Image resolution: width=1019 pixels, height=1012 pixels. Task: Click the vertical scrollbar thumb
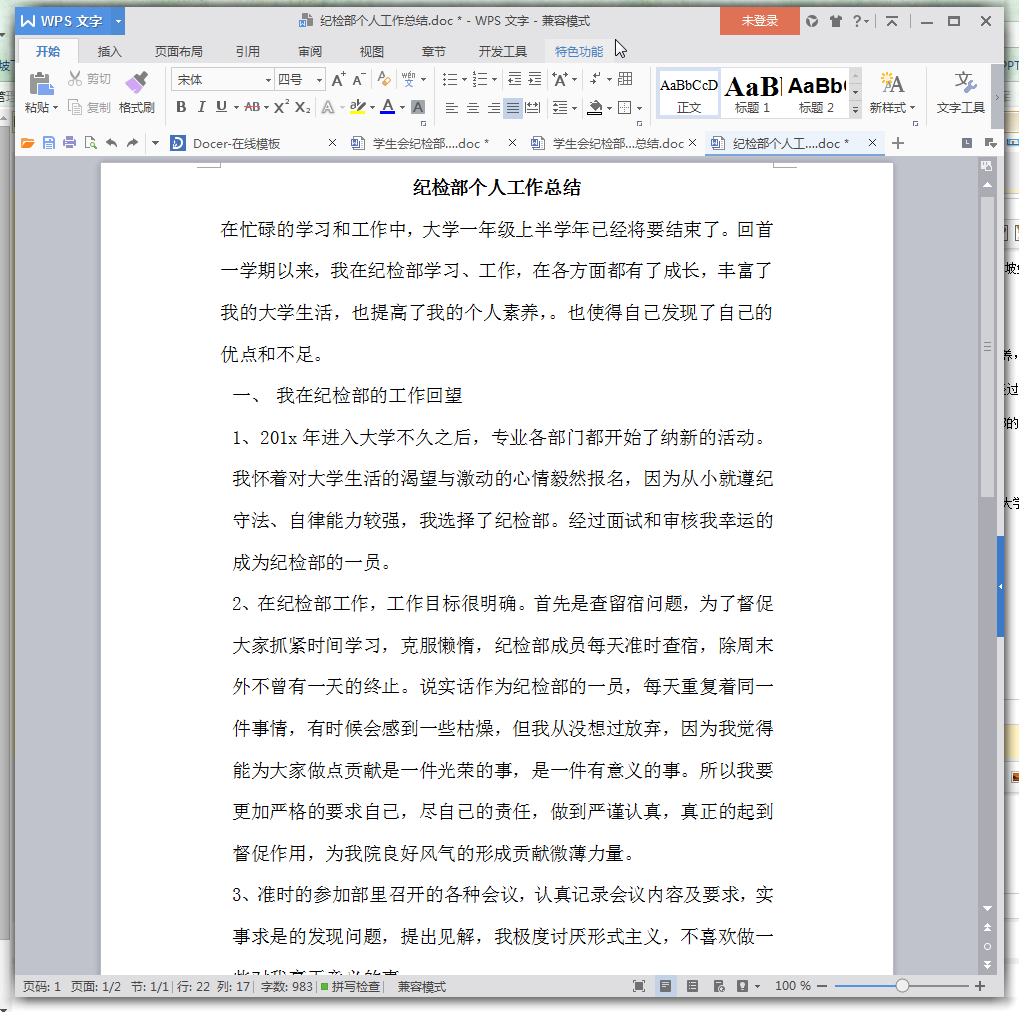(987, 346)
